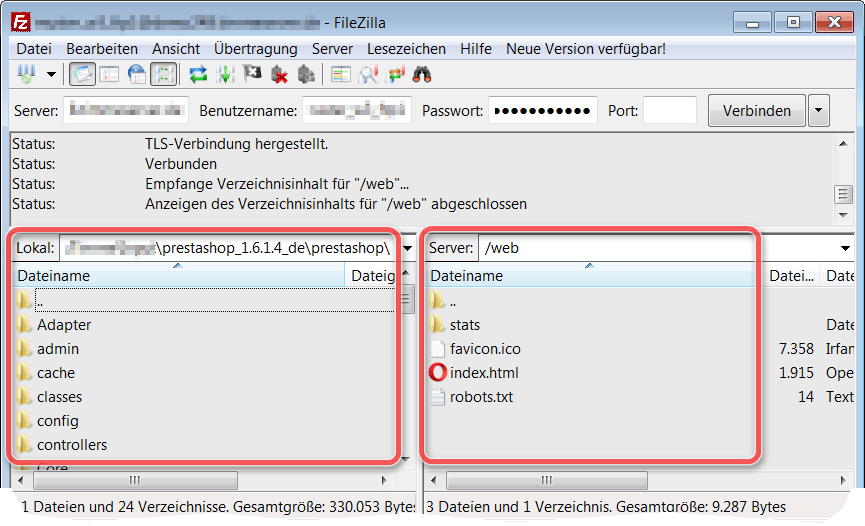Open the Übertragung menu

(255, 49)
